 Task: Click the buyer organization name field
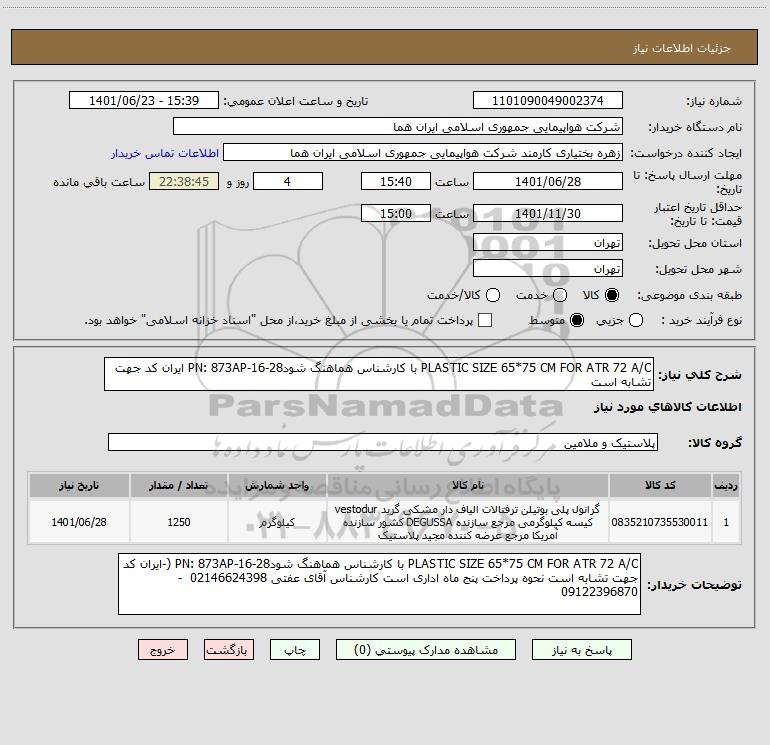398,126
